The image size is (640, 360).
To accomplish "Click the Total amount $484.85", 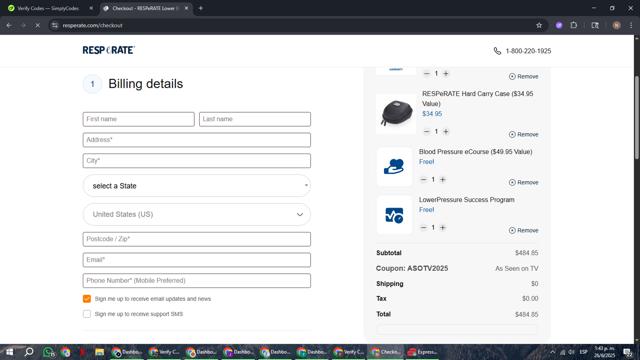I will coord(527,314).
